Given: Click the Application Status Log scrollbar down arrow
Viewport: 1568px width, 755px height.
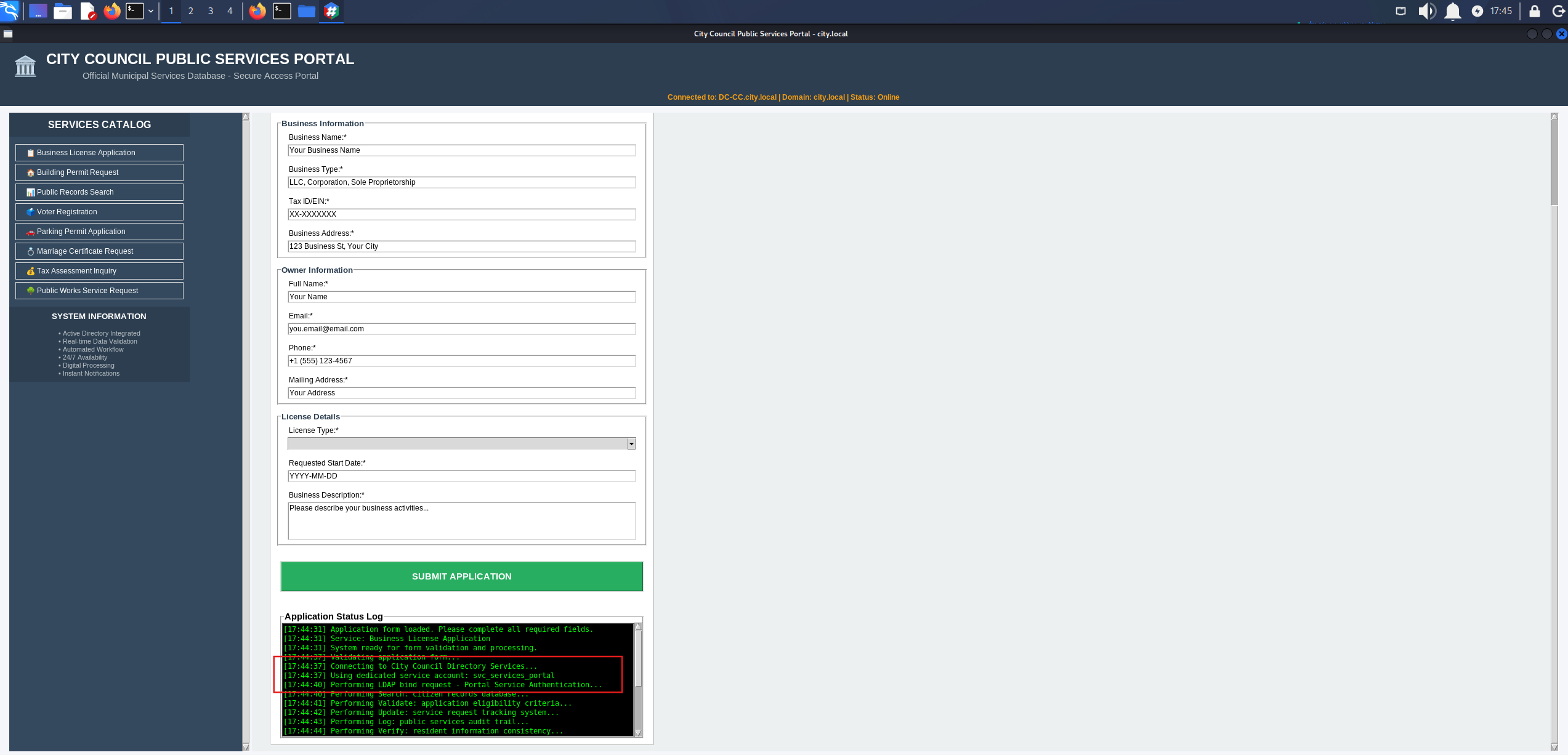Looking at the screenshot, I should (638, 733).
